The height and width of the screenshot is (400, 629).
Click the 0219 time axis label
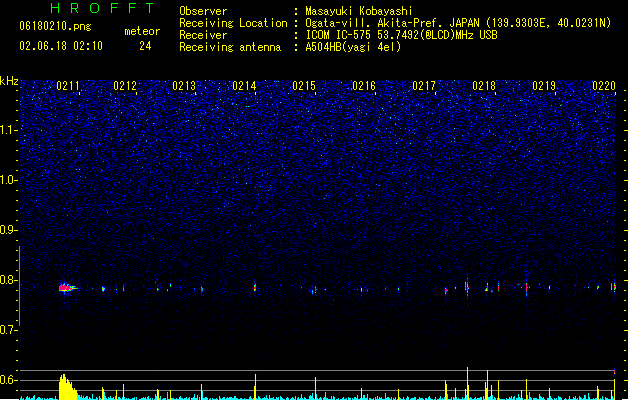click(x=544, y=86)
